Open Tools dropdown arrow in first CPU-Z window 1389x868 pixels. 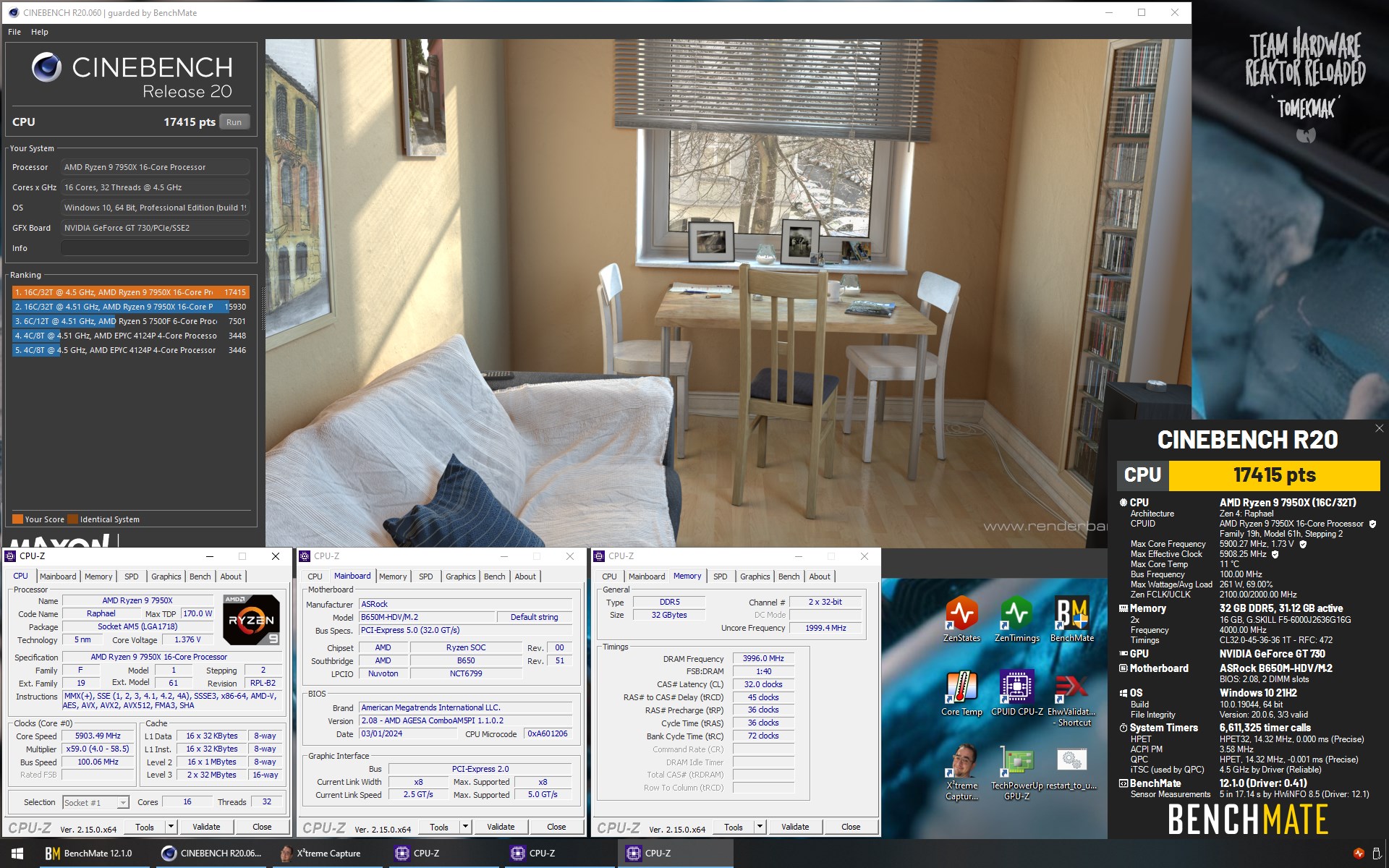[171, 827]
